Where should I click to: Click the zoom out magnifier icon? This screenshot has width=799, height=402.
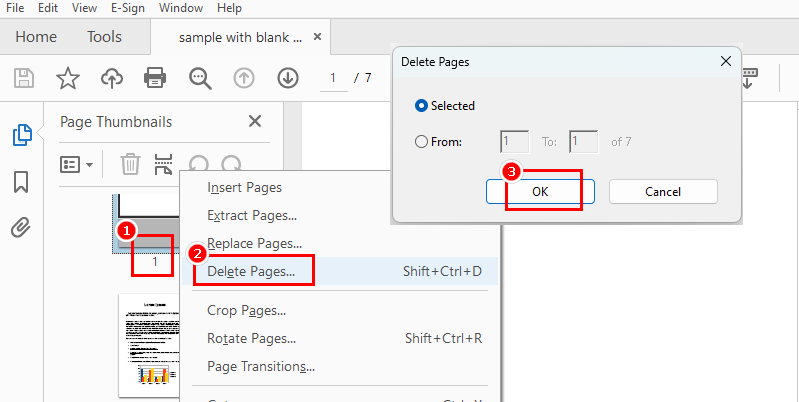pos(200,78)
